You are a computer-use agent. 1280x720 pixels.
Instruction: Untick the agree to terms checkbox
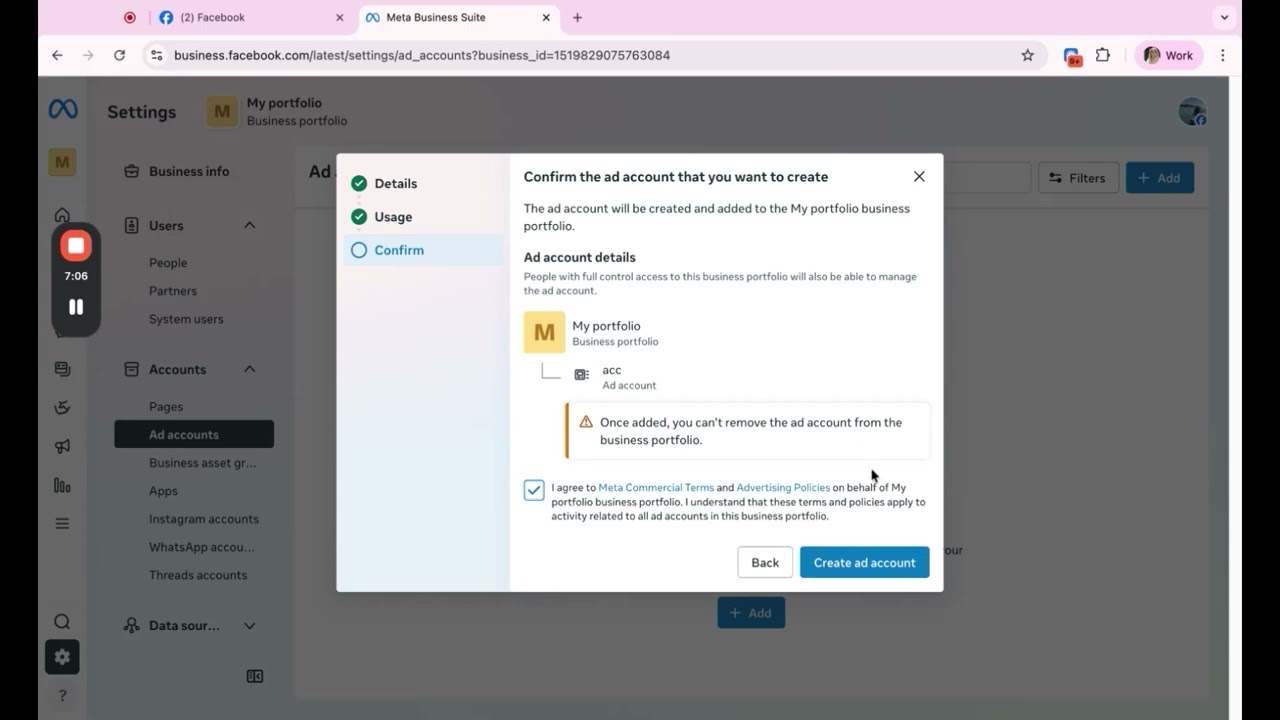[534, 489]
